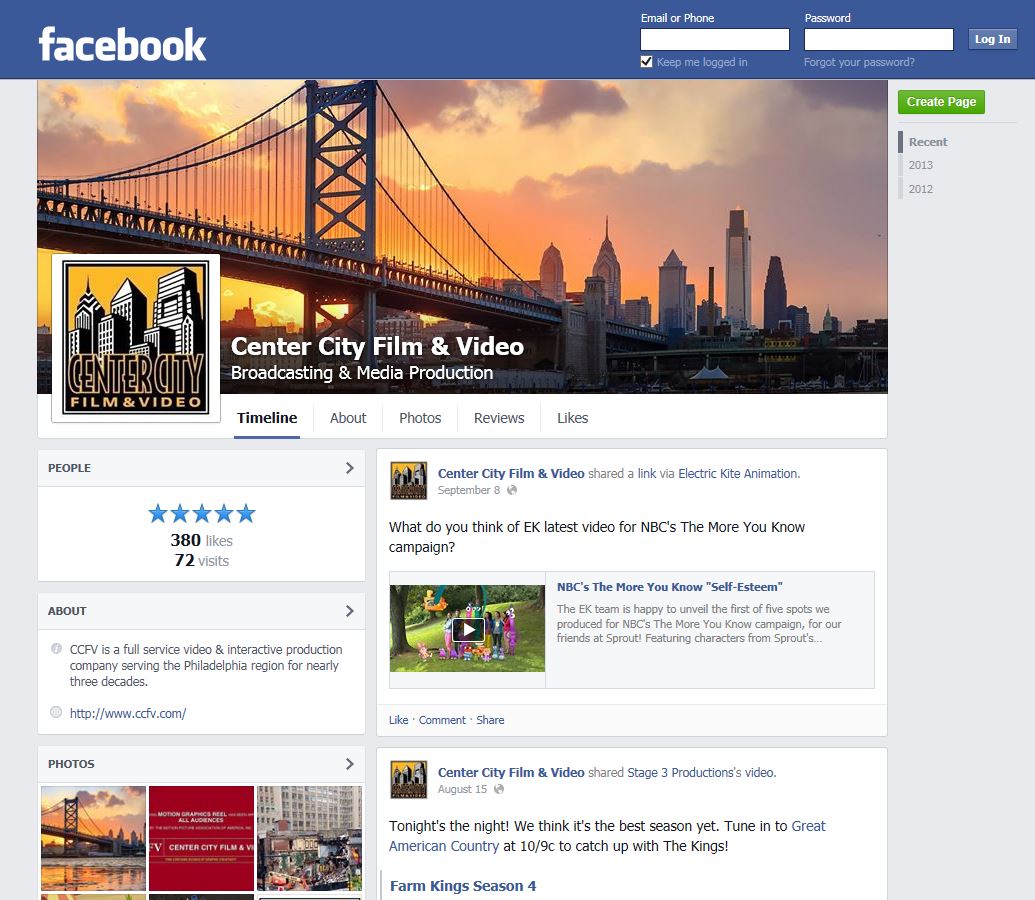1035x900 pixels.
Task: Focus the Password field
Action: (x=879, y=40)
